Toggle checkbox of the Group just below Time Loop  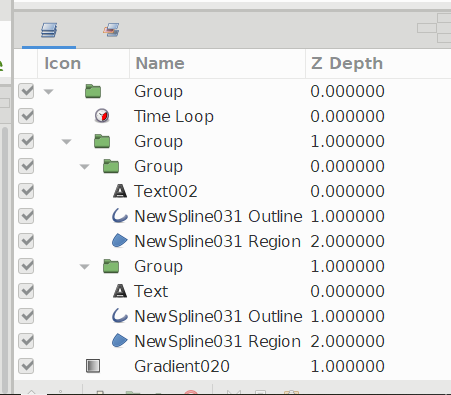[x=26, y=141]
